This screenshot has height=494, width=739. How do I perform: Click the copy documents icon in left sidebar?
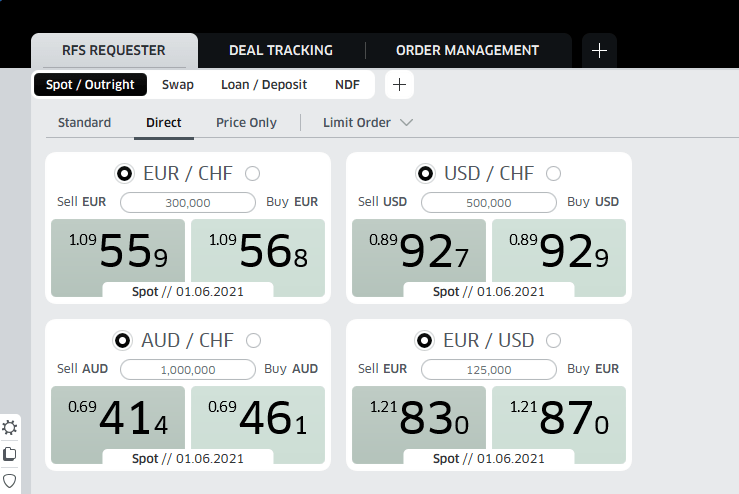tap(10, 454)
